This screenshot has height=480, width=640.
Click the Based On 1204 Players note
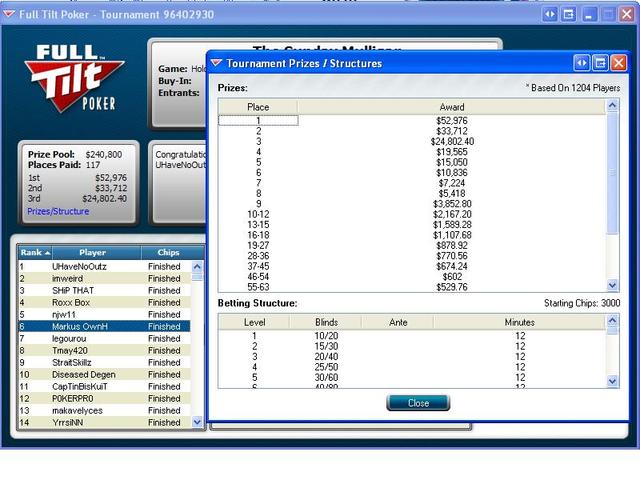[x=573, y=88]
